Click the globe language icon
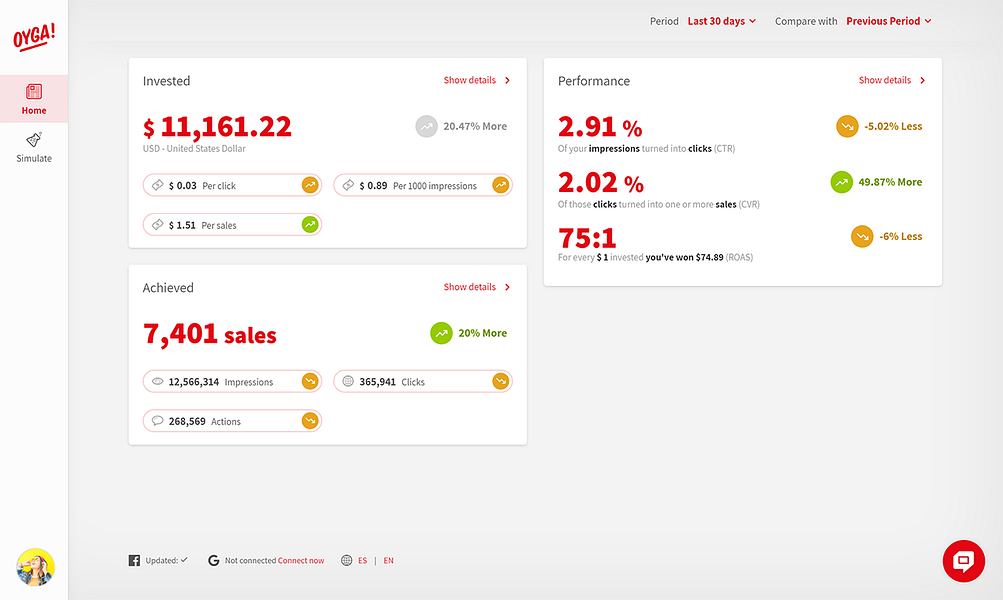 [x=347, y=560]
